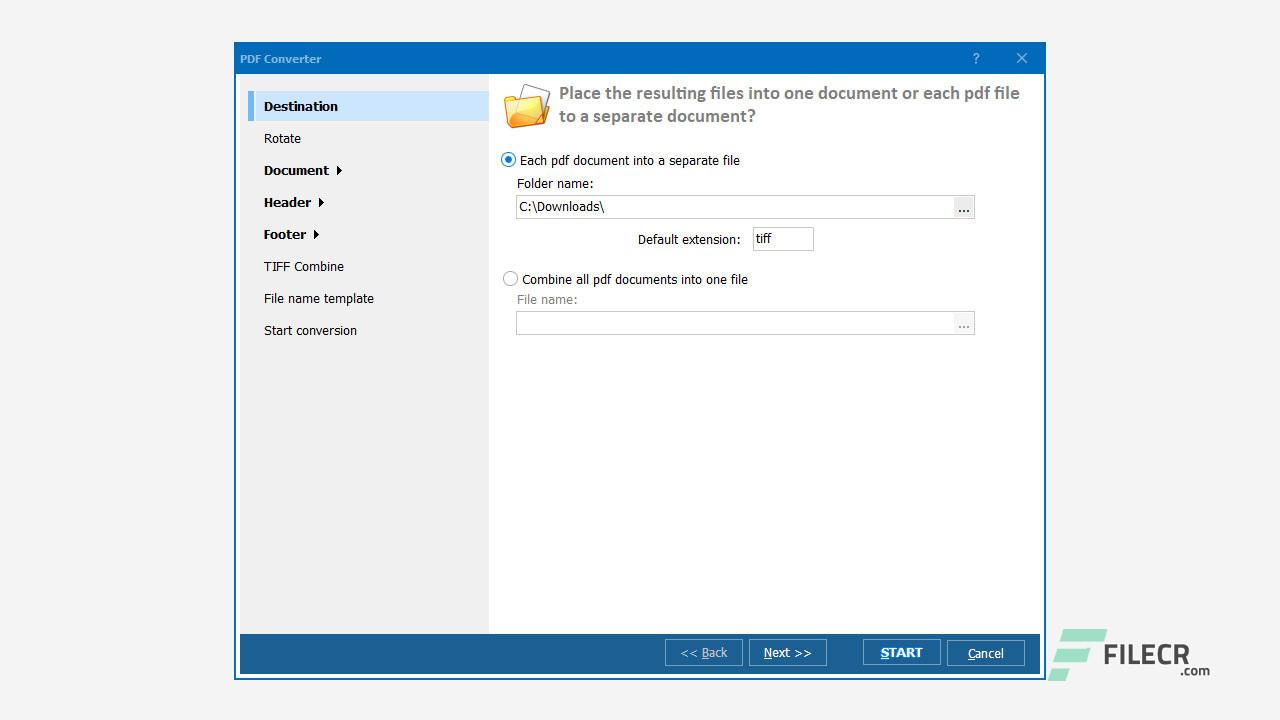This screenshot has width=1280, height=720.
Task: Click the << Back button
Action: (703, 652)
